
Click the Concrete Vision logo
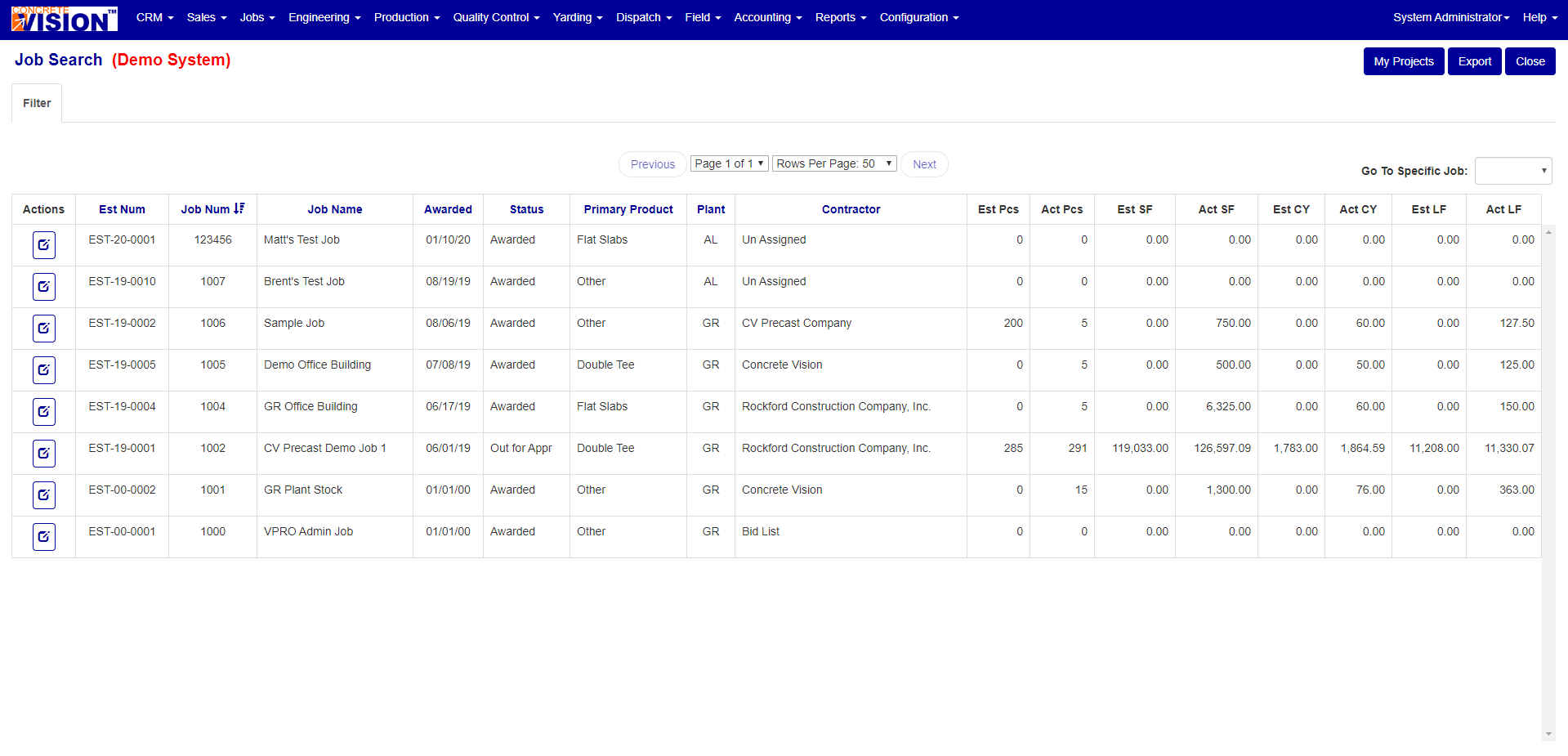(x=65, y=19)
